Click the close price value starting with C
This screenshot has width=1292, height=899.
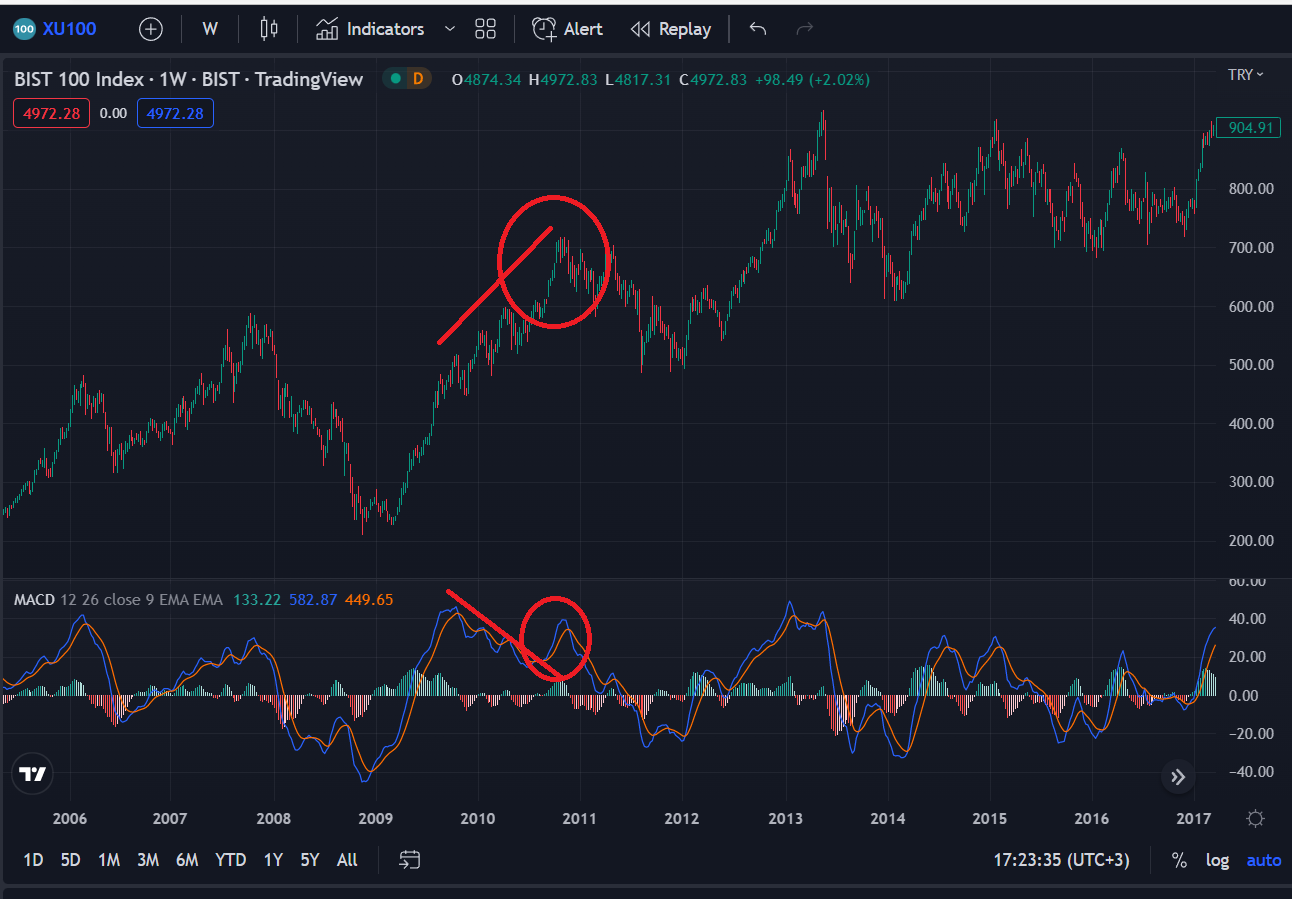(x=713, y=80)
